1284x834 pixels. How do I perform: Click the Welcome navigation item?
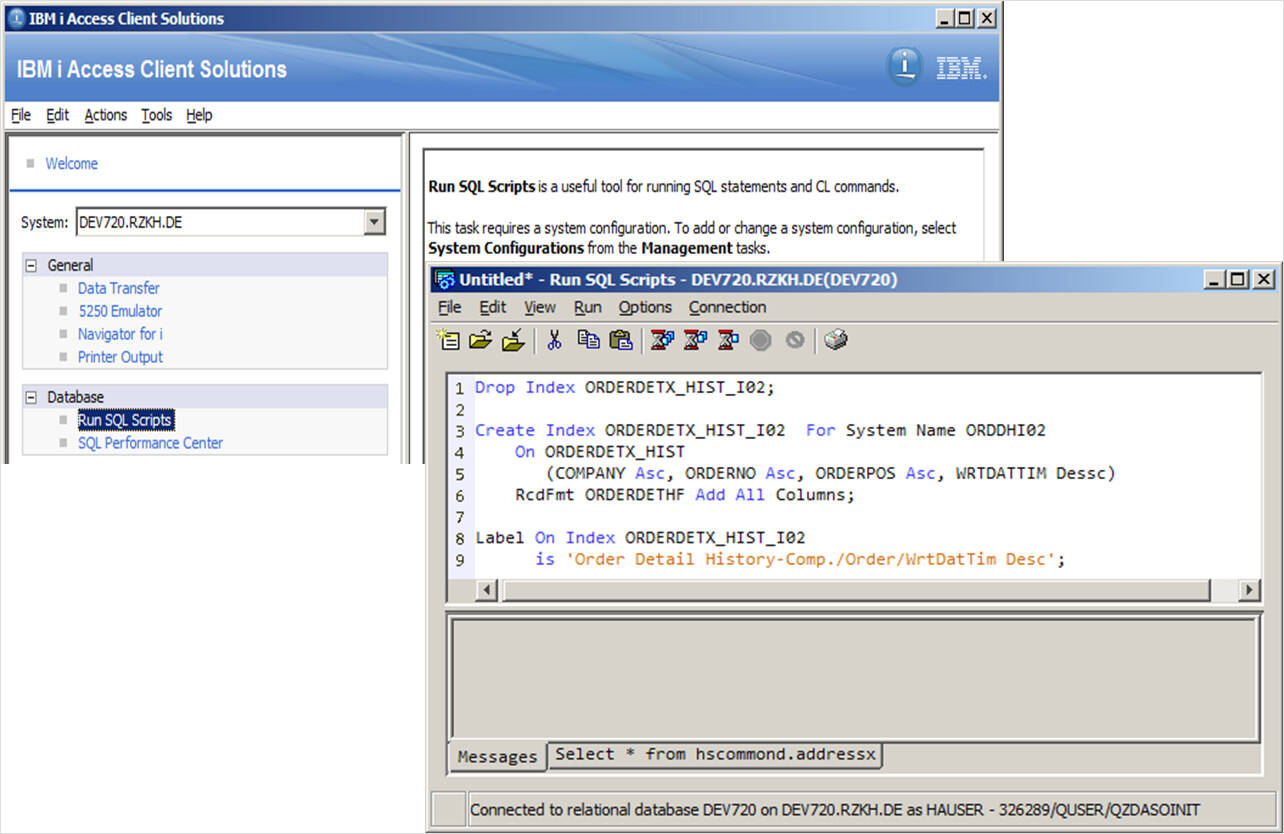(x=71, y=163)
